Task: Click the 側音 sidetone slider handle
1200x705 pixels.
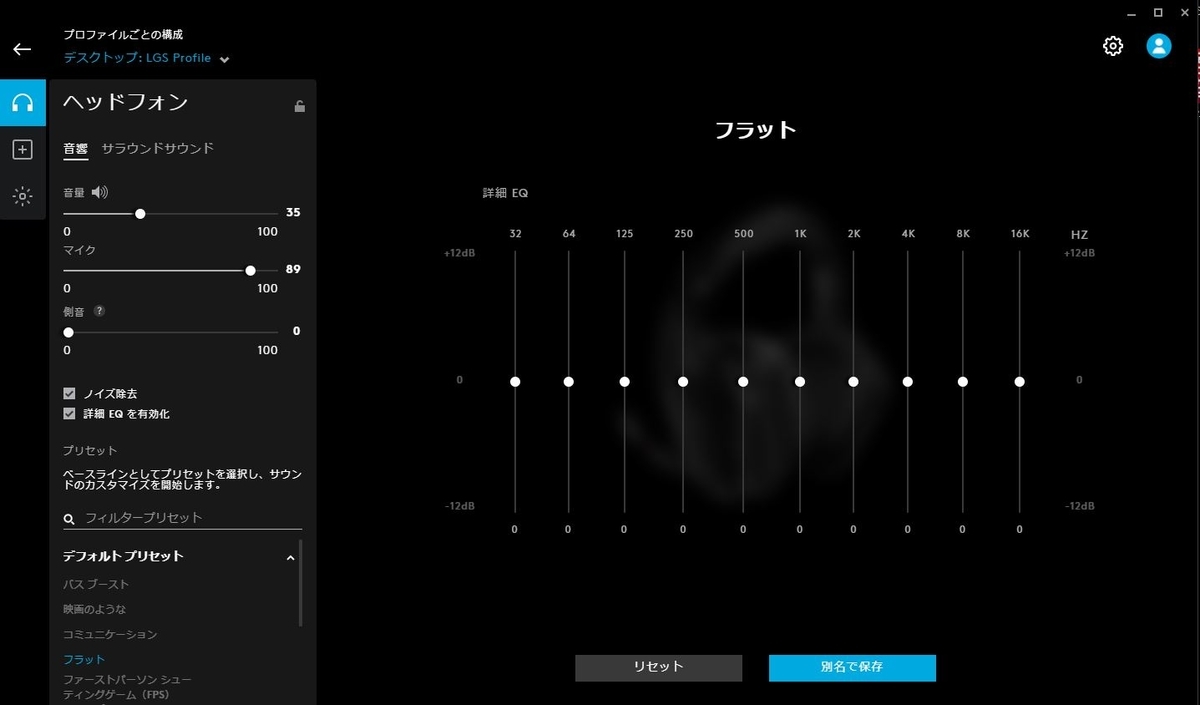Action: click(68, 332)
